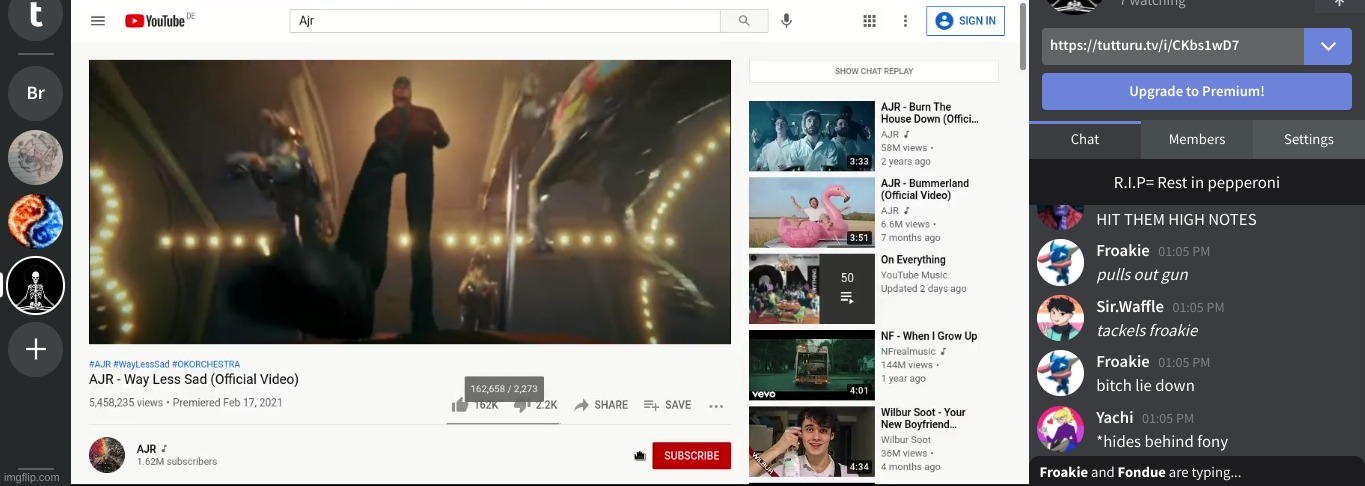Open AJR channel avatar

(x=107, y=455)
